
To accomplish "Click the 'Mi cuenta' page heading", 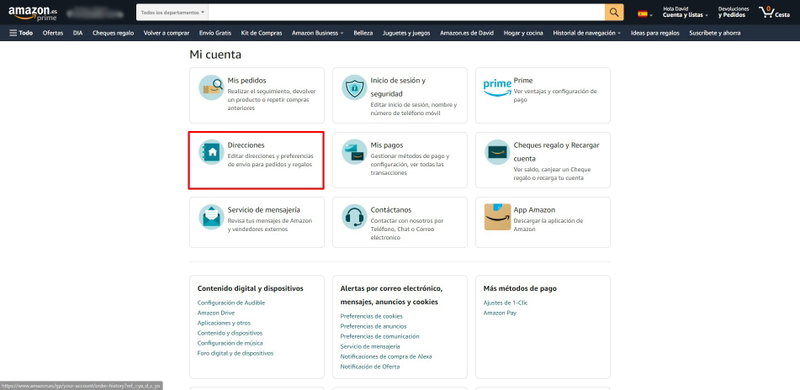I will [x=215, y=54].
